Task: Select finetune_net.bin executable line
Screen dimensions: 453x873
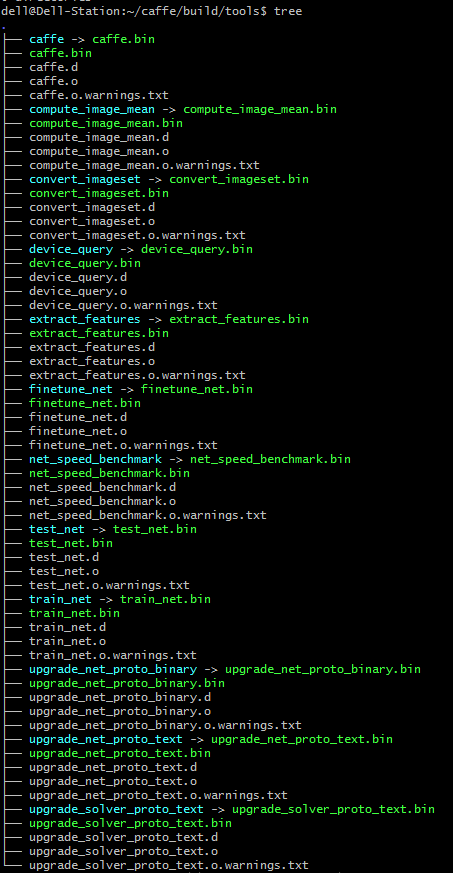Action: click(x=85, y=403)
